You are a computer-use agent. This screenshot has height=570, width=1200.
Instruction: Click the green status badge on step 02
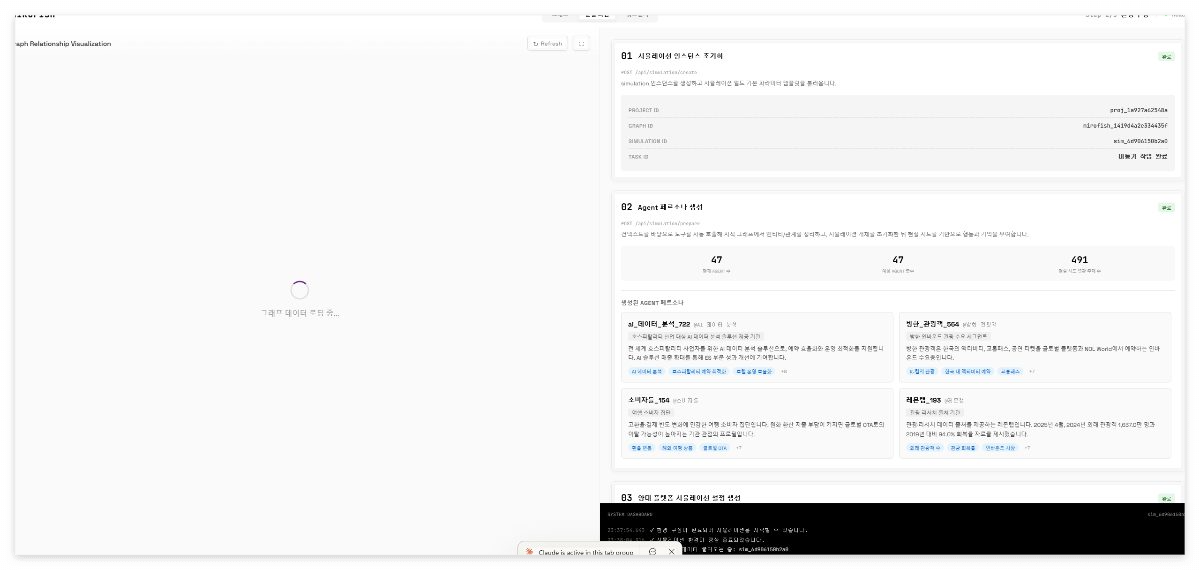pyautogui.click(x=1165, y=208)
